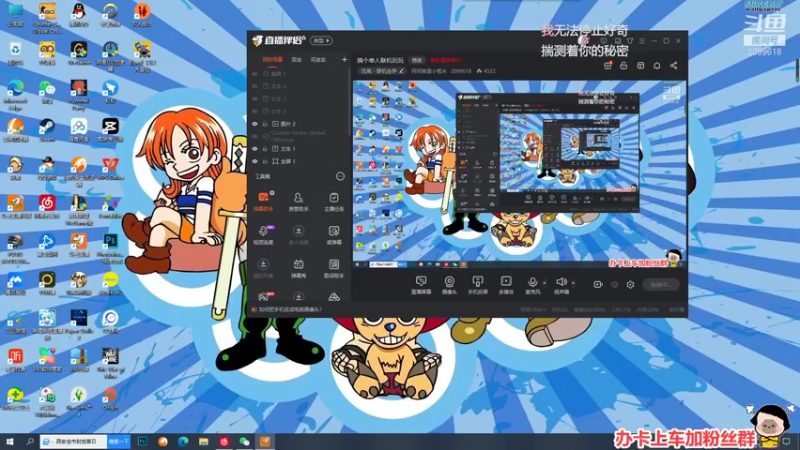Open File Explorer from the taskbar
Viewport: 800px width, 450px height.
coord(204,442)
